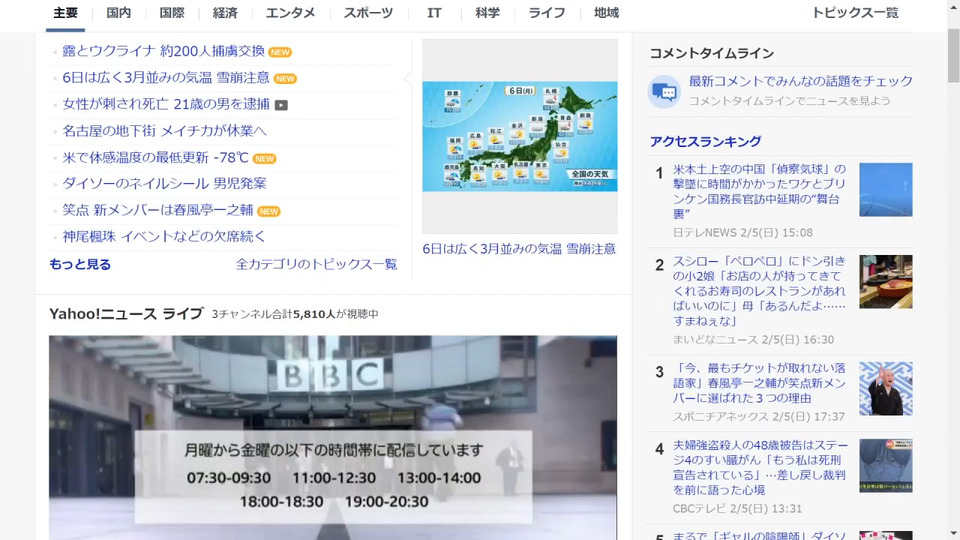Click the page vertical scrollbar thumb
Viewport: 960px width, 540px height.
pyautogui.click(x=953, y=54)
